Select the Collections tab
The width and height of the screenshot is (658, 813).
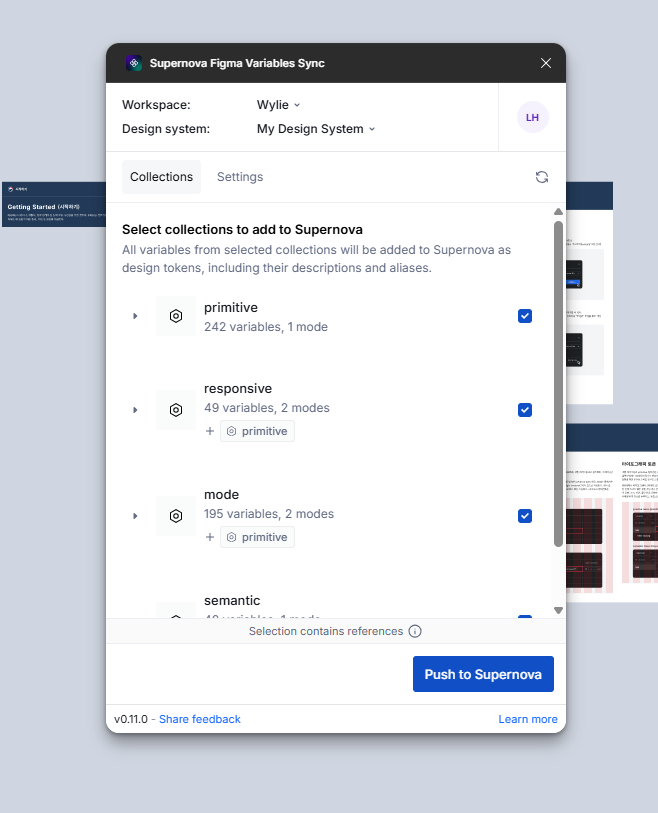161,177
